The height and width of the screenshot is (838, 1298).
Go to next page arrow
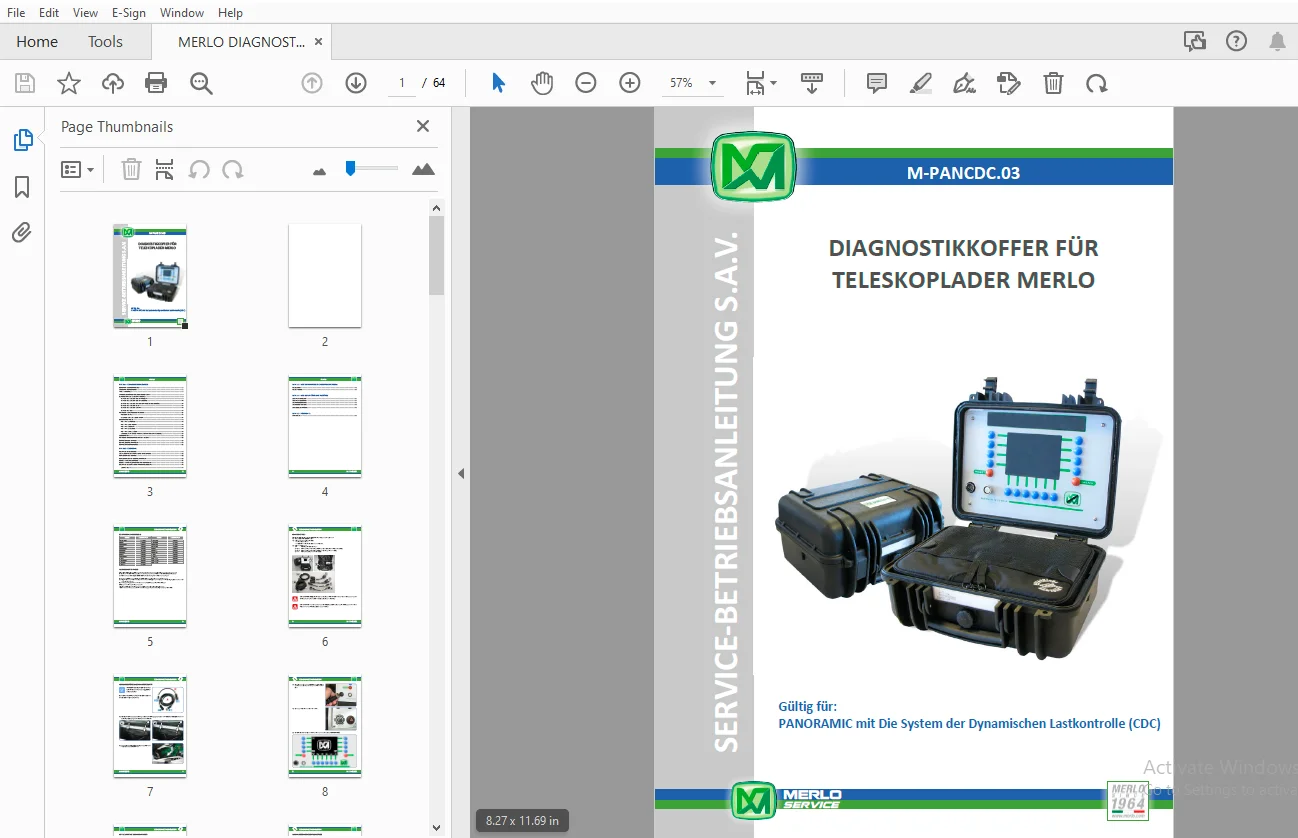click(x=356, y=83)
